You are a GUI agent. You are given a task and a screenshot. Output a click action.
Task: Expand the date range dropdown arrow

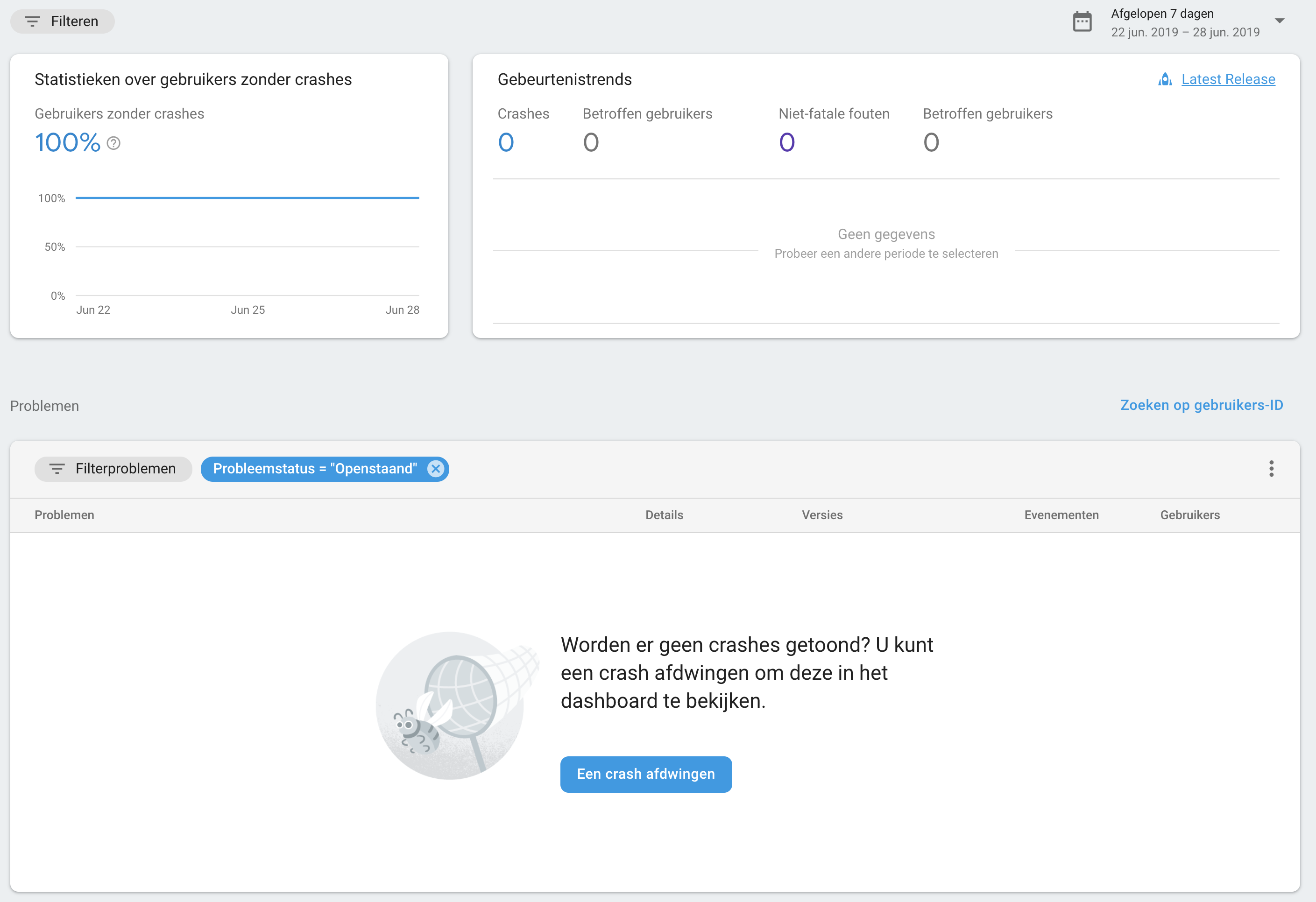point(1279,21)
